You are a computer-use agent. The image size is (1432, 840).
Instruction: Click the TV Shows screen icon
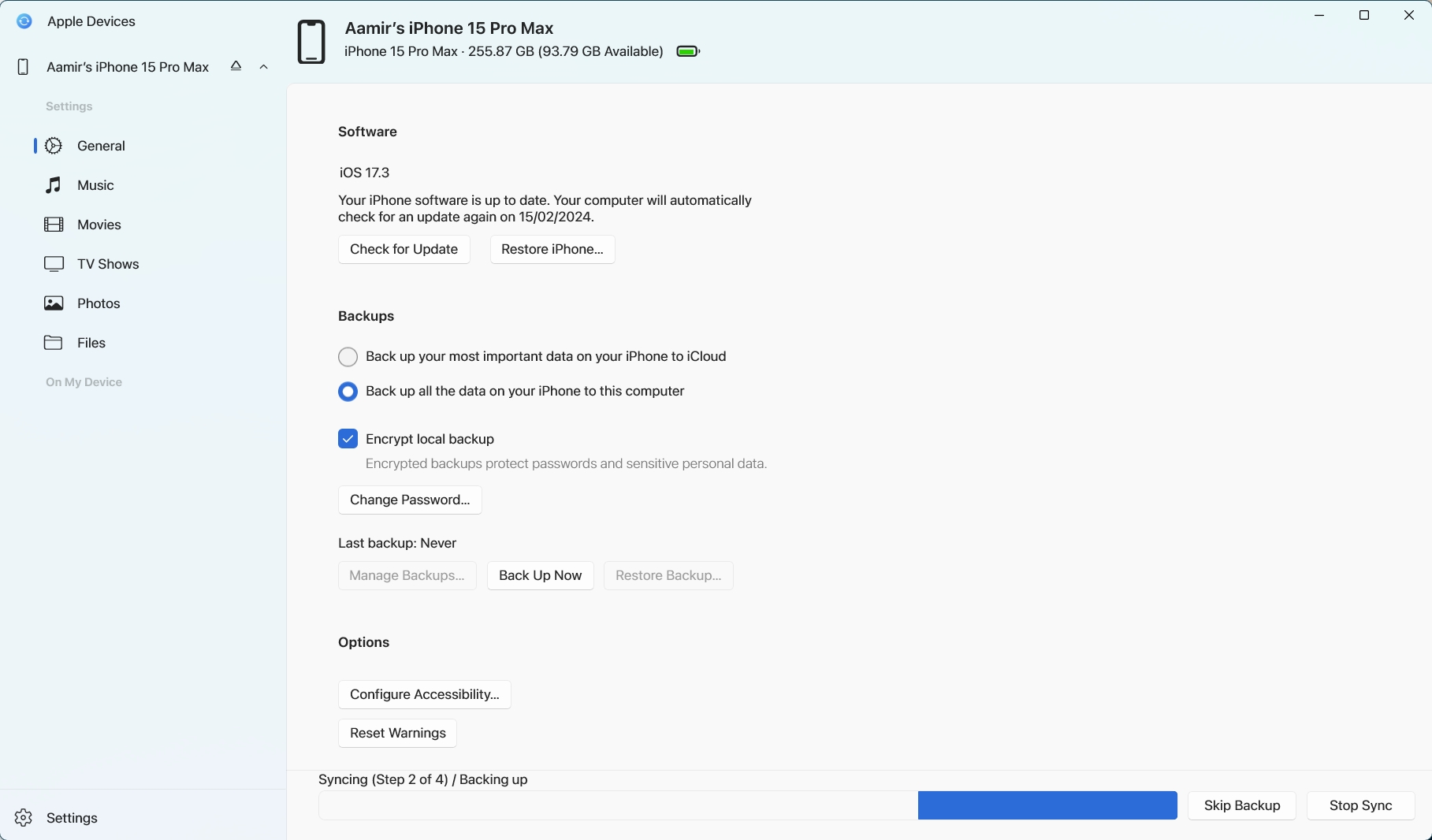pos(54,264)
